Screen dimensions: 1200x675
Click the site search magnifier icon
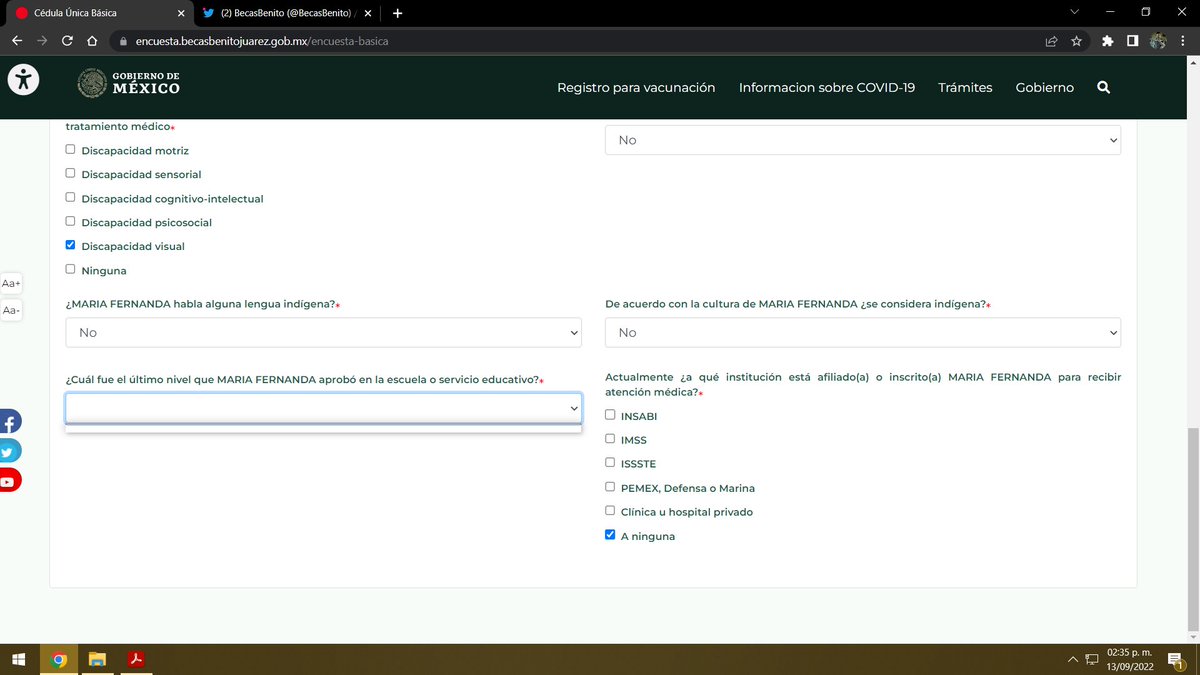pyautogui.click(x=1104, y=88)
